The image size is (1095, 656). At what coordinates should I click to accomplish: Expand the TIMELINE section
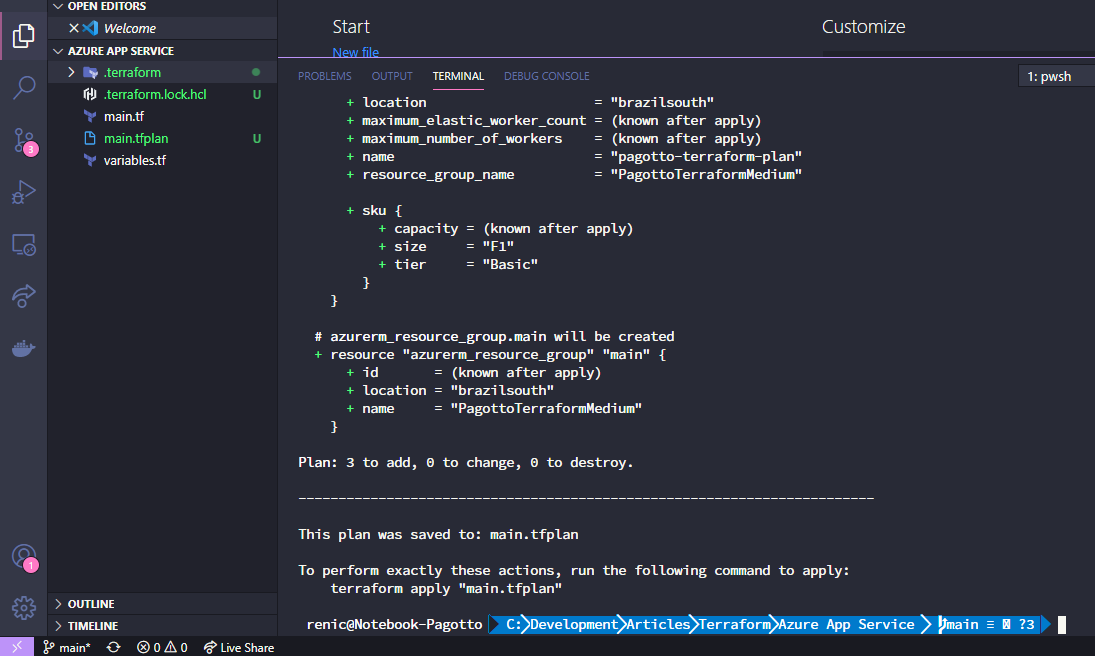pos(58,626)
